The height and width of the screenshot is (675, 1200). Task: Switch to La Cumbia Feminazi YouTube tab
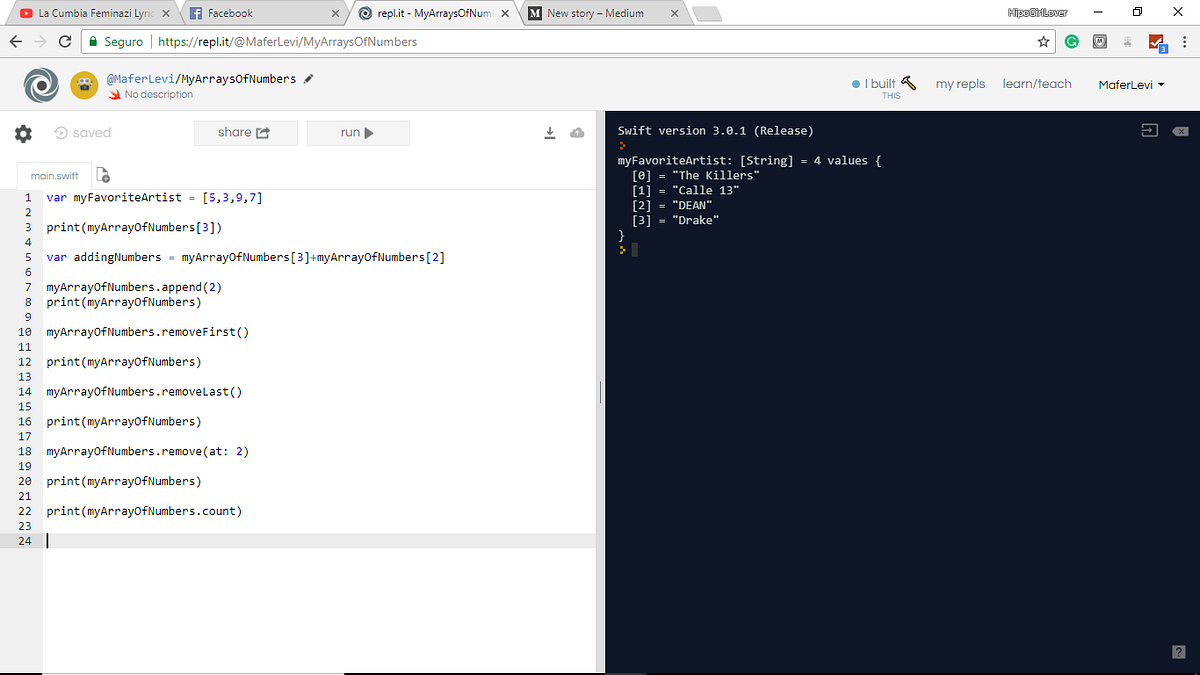coord(95,14)
